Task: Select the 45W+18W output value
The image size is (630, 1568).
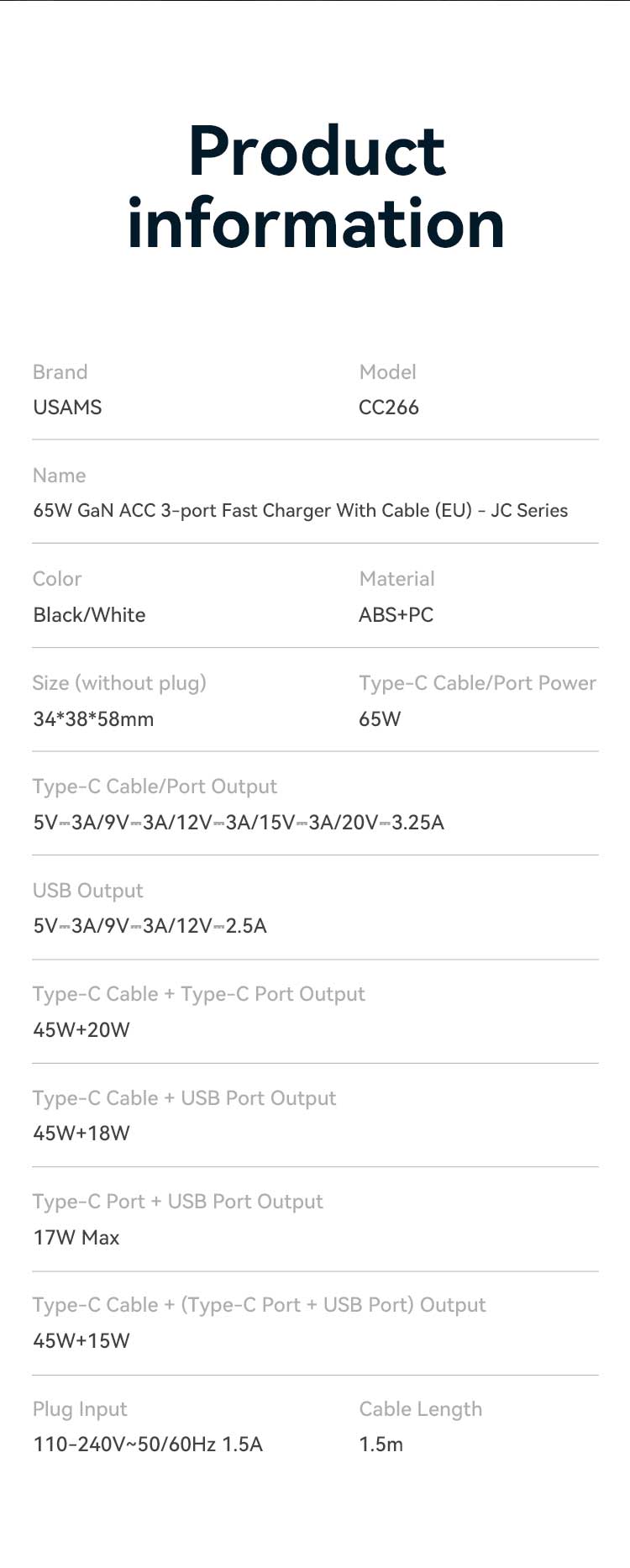Action: point(81,1134)
